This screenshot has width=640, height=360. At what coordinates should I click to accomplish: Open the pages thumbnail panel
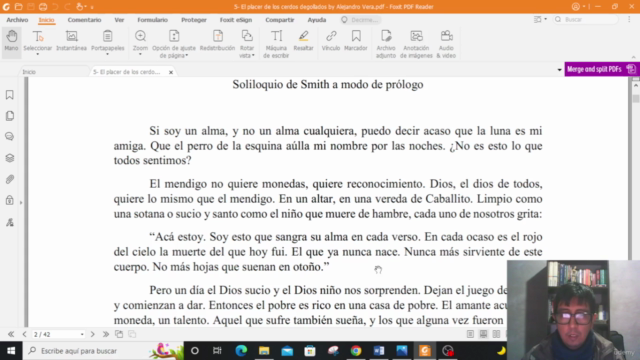tap(9, 116)
